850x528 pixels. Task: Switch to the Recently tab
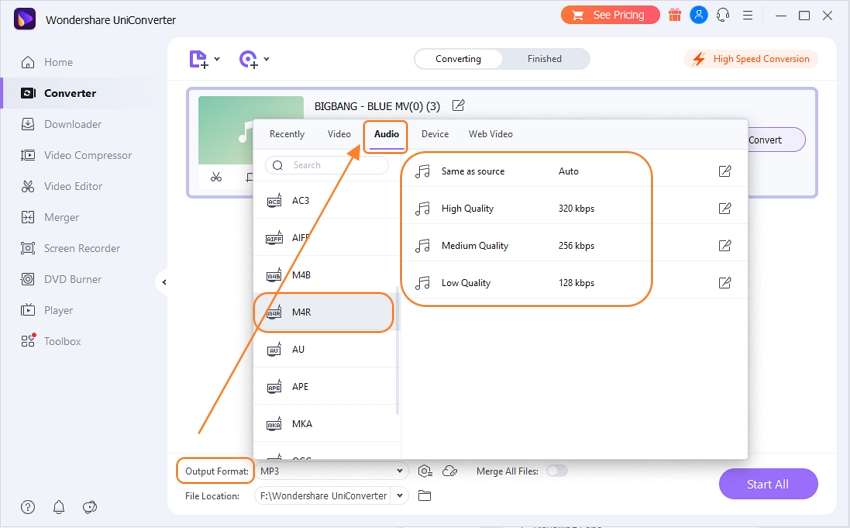[x=287, y=134]
